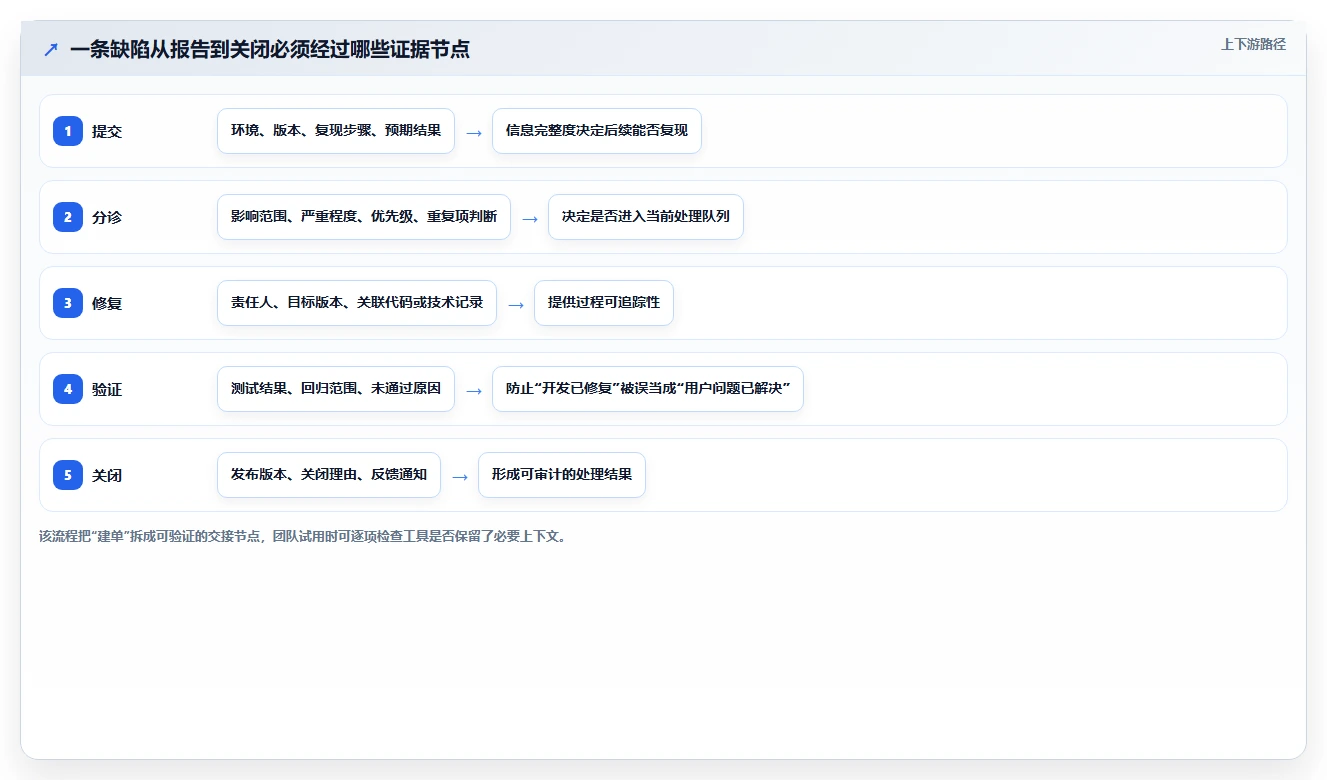Select step number badge 2 for 分诊

coord(68,217)
